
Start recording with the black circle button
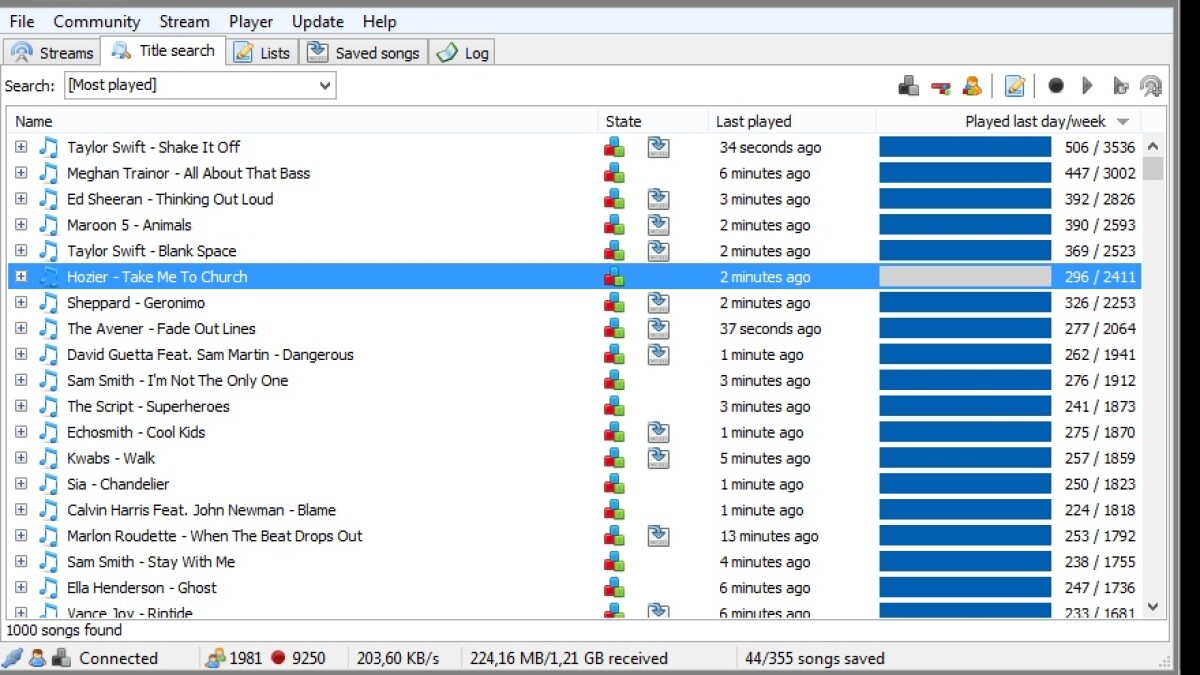click(x=1056, y=86)
